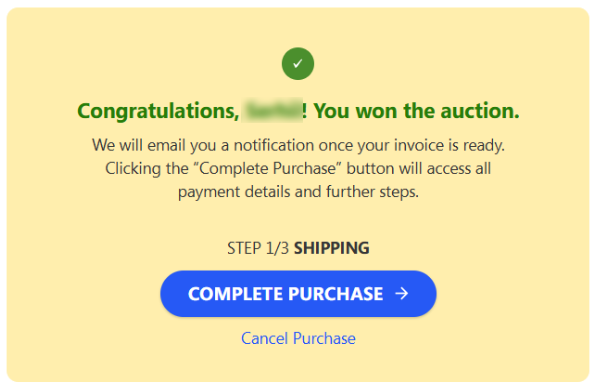This screenshot has width=596, height=388.
Task: Click the 'We will email you' sentence
Action: (x=298, y=145)
